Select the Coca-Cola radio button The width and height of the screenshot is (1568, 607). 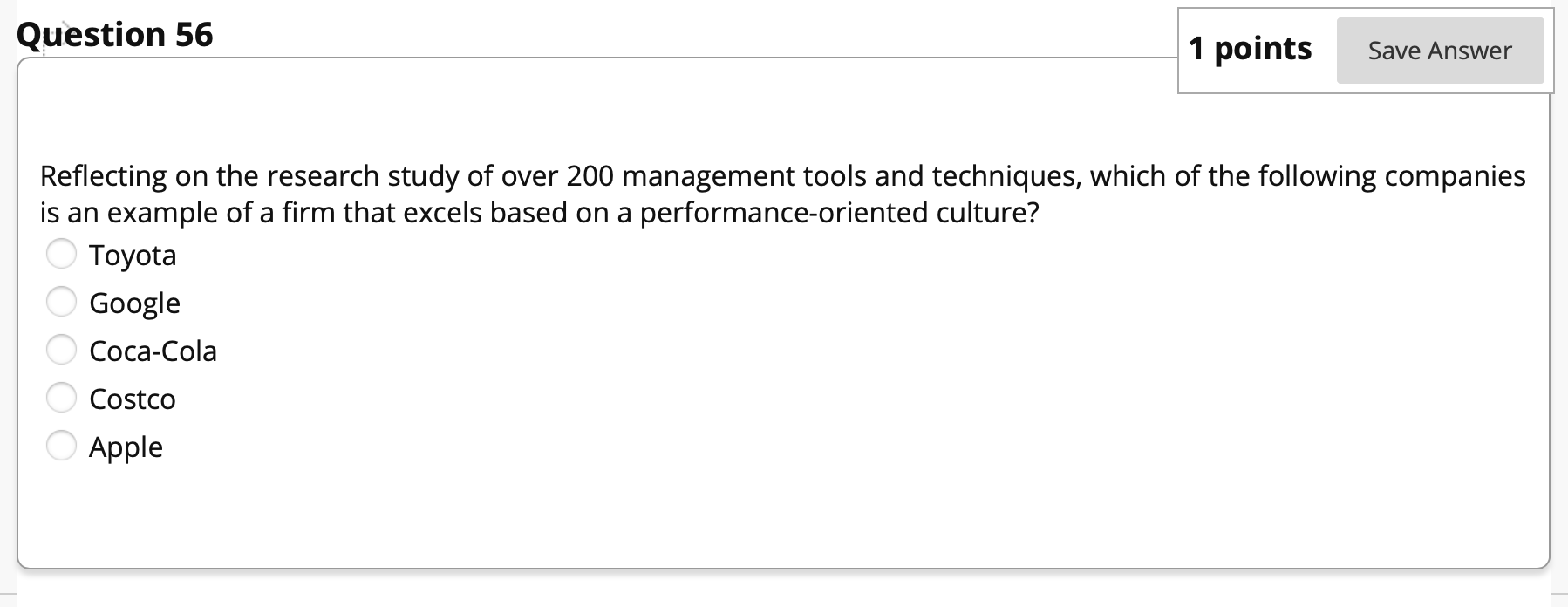[x=62, y=349]
